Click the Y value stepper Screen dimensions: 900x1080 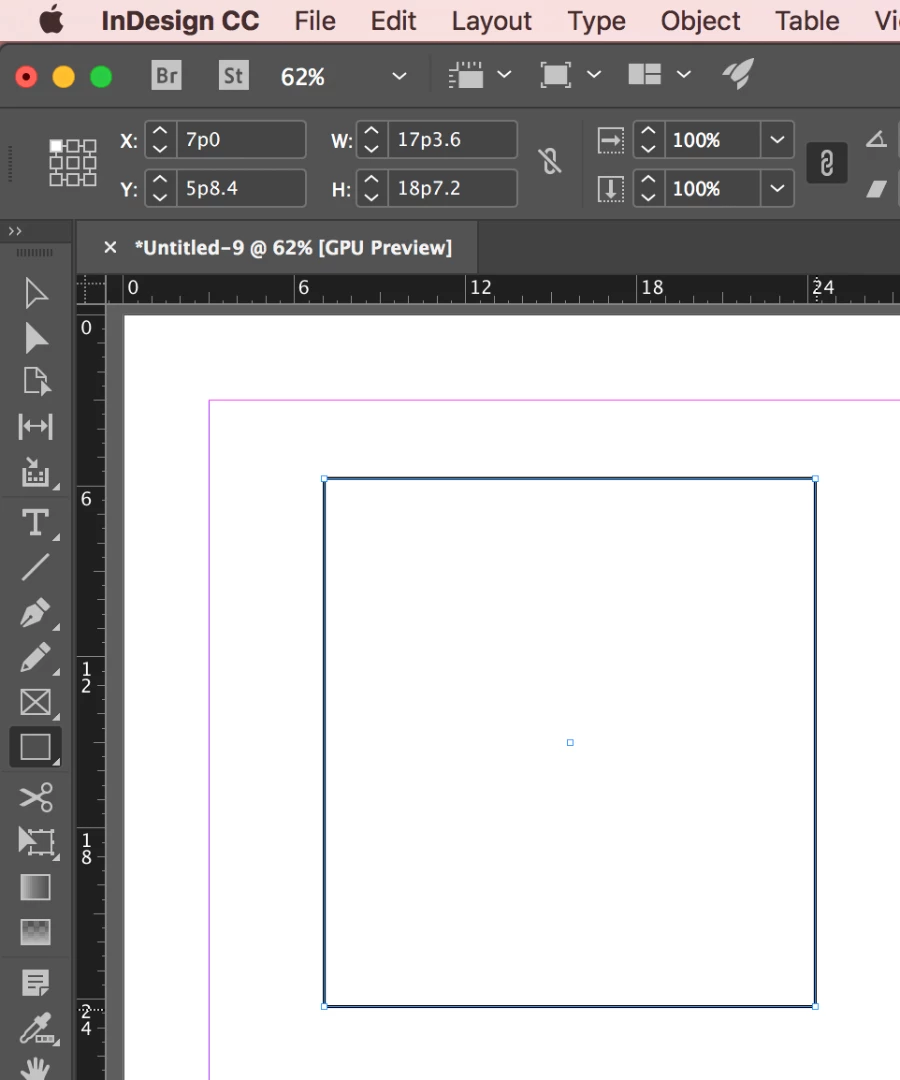(x=160, y=188)
